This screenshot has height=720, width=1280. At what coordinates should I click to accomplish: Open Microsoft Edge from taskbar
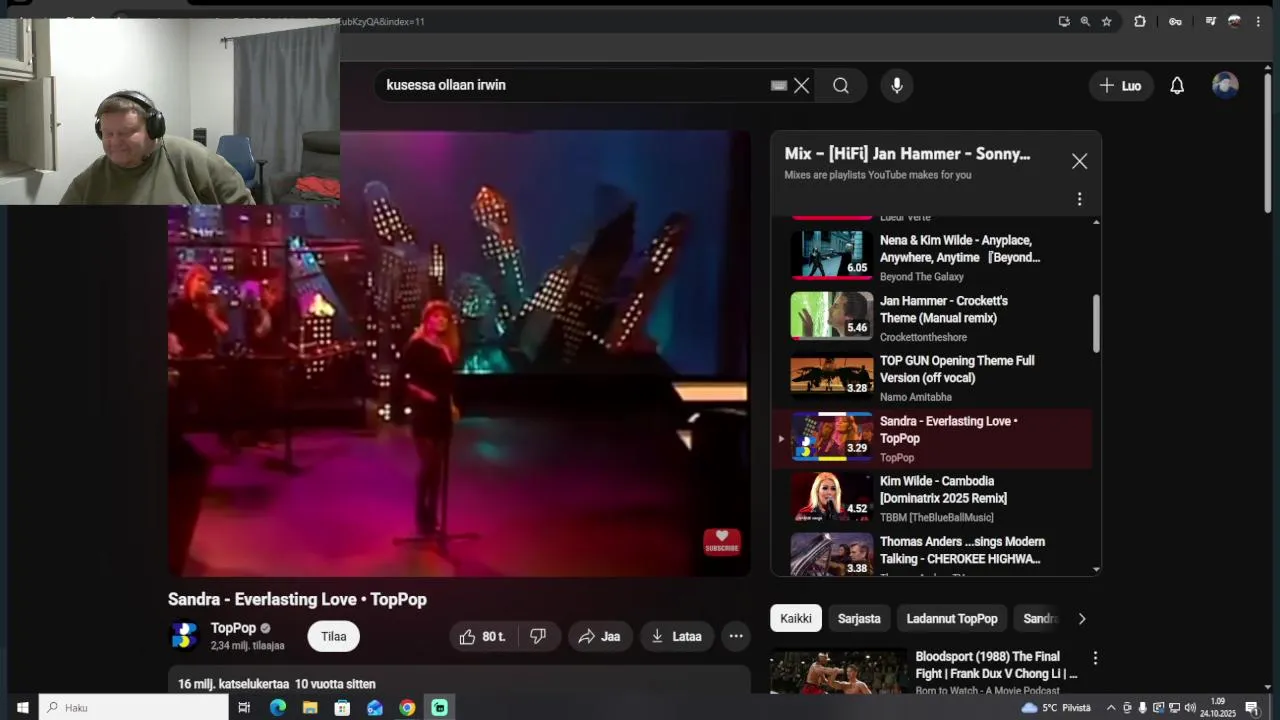coord(278,708)
